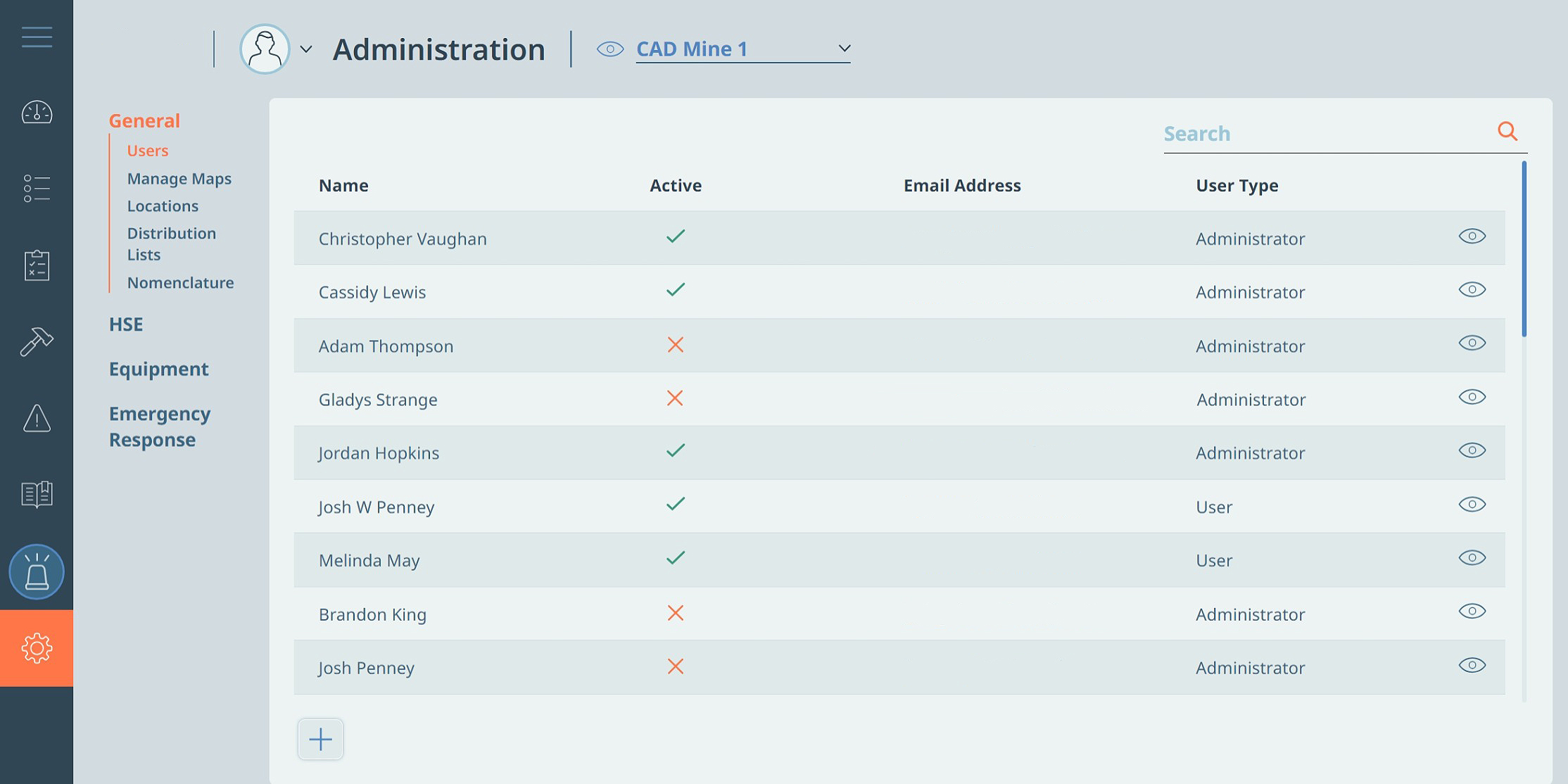This screenshot has width=1568, height=784.
Task: Select the hammer tool sidebar icon
Action: click(x=37, y=341)
